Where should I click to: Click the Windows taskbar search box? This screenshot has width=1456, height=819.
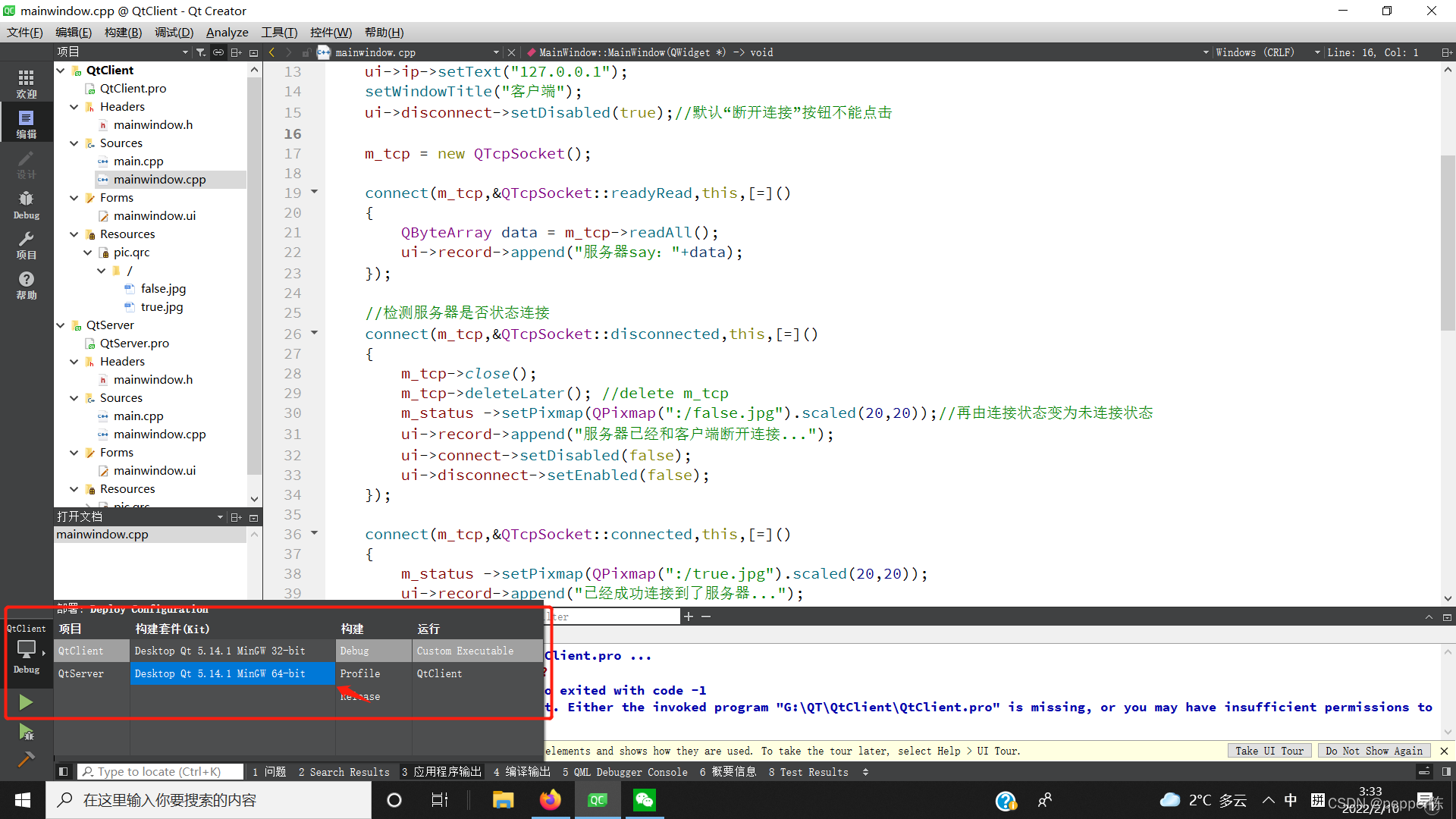coord(209,800)
